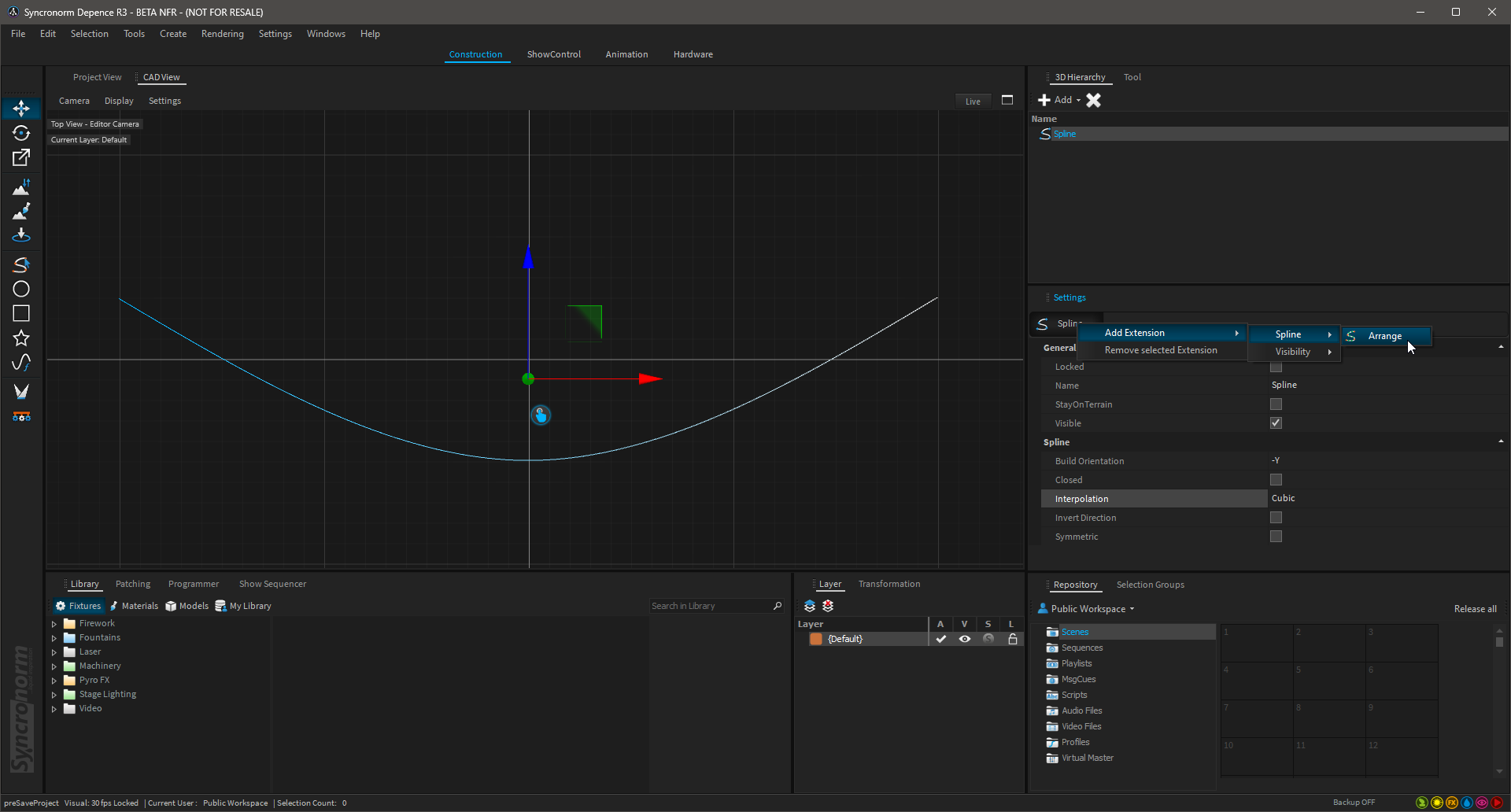Screen dimensions: 1511x812
Task: Select the function curve tool
Action: coord(21,363)
